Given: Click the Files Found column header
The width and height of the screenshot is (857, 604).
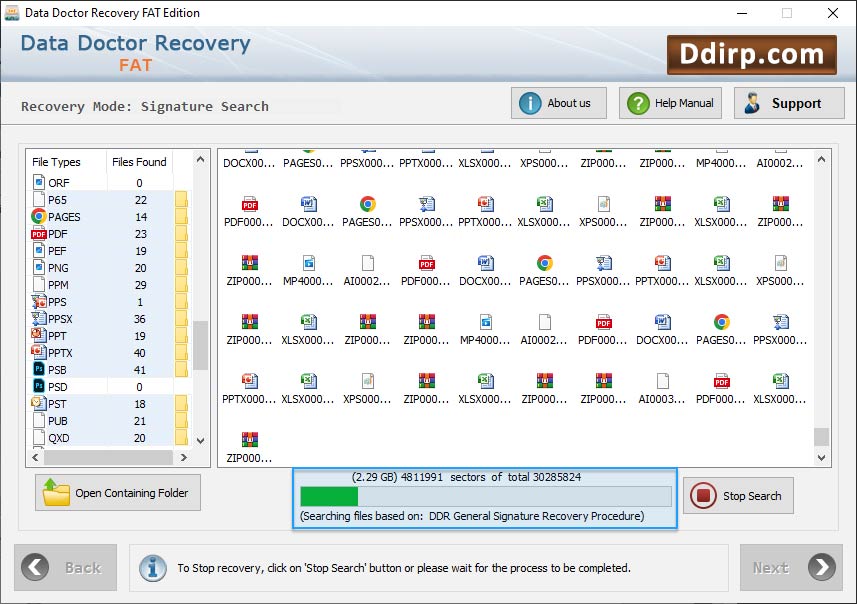Looking at the screenshot, I should pos(139,162).
